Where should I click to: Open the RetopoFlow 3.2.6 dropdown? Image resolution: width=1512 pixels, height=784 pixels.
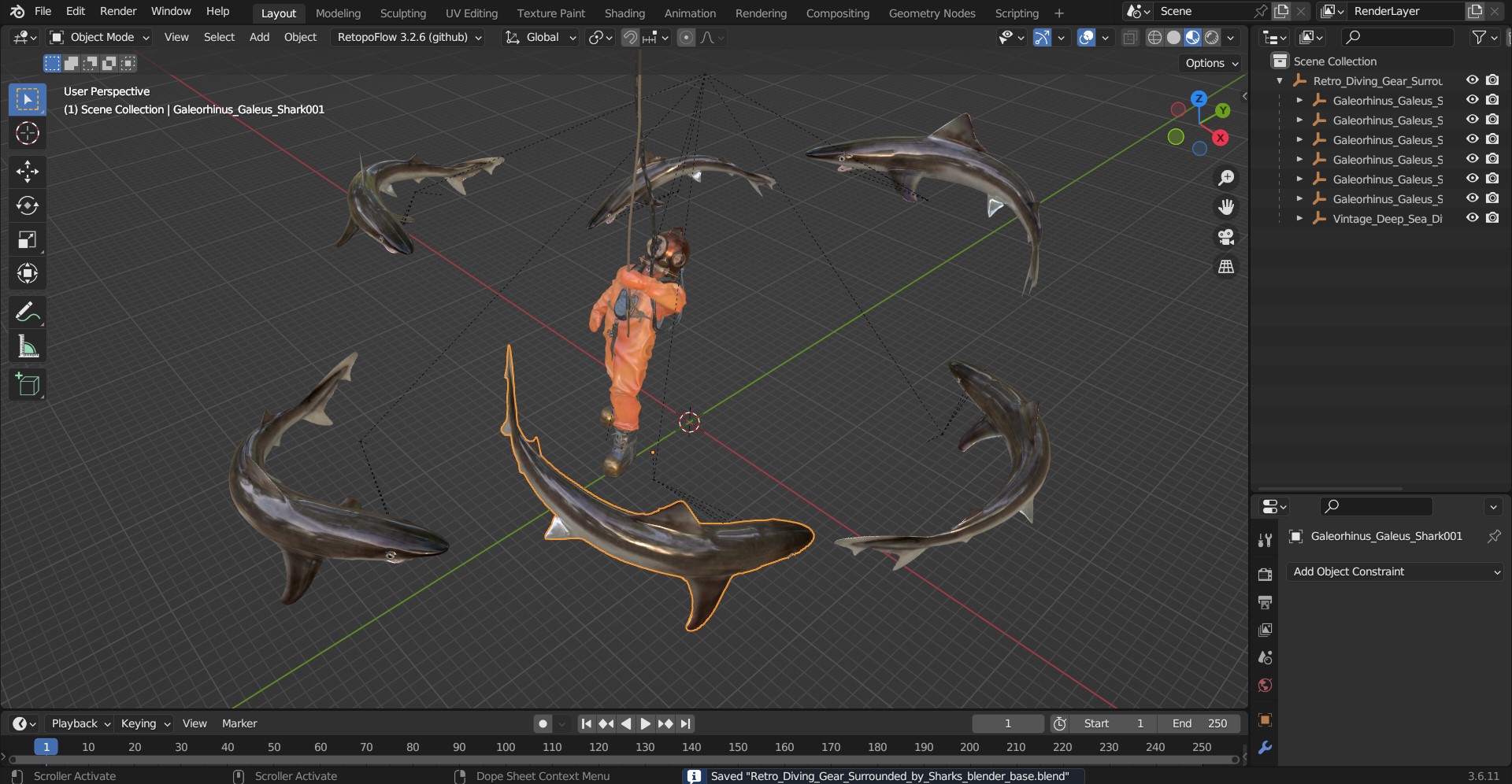pyautogui.click(x=409, y=37)
